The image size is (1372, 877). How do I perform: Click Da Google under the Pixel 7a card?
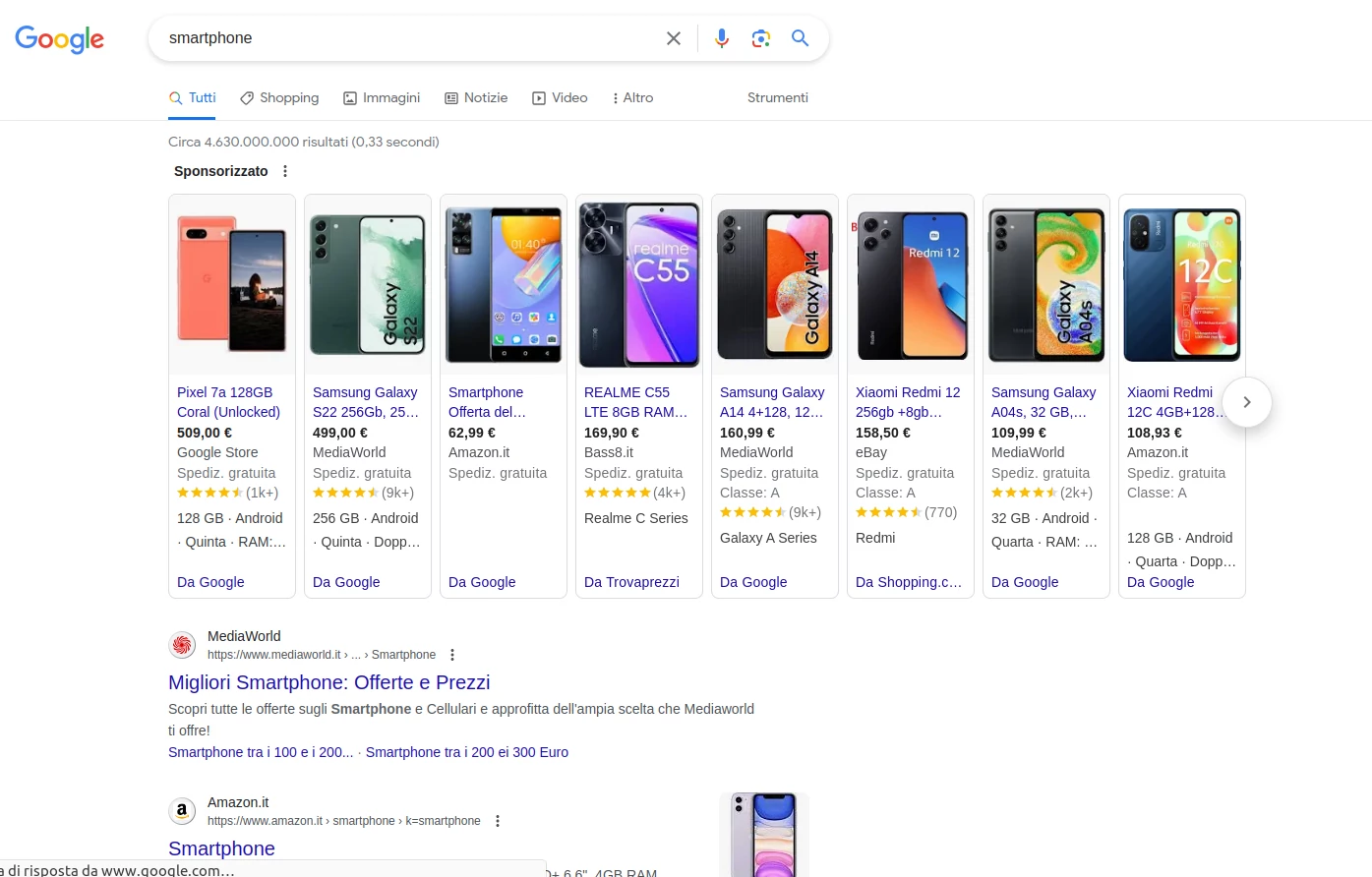pos(210,582)
